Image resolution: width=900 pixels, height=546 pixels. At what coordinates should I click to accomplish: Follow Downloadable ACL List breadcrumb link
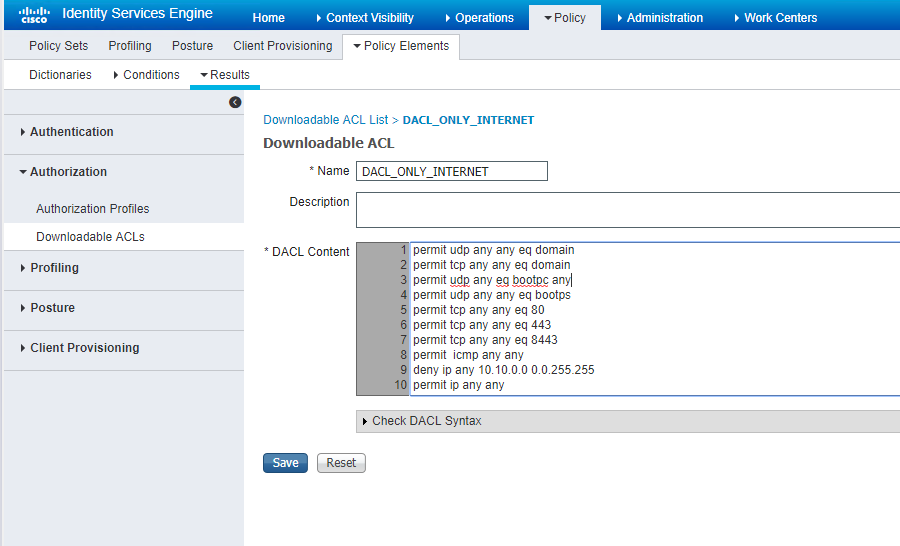click(325, 120)
